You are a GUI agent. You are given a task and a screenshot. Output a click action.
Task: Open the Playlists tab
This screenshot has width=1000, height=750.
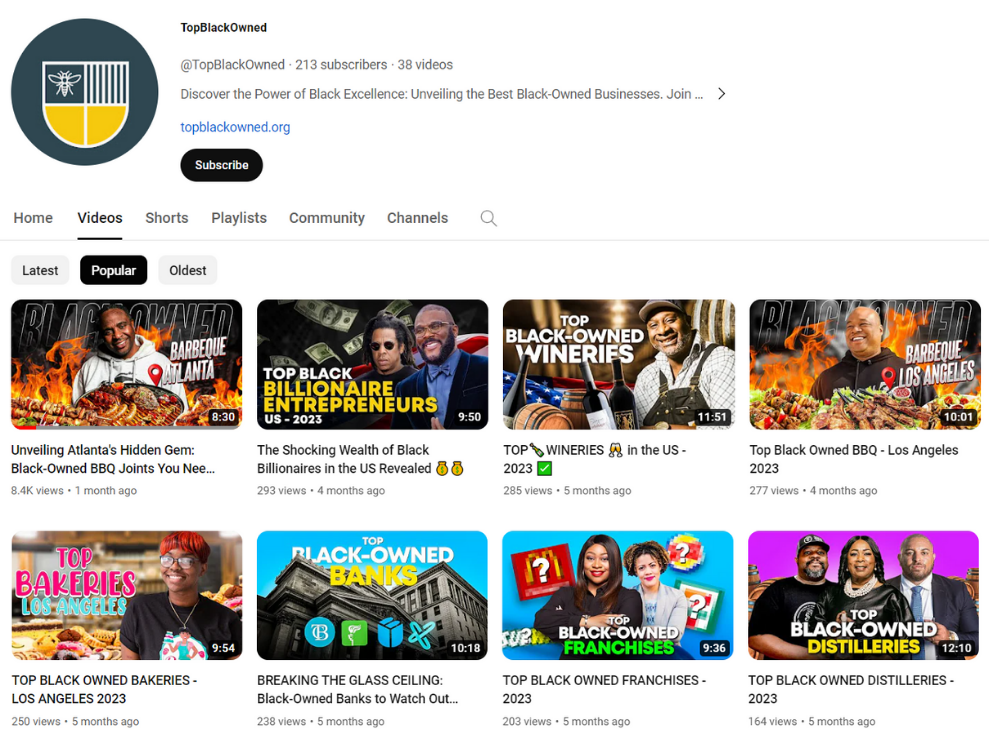point(239,218)
